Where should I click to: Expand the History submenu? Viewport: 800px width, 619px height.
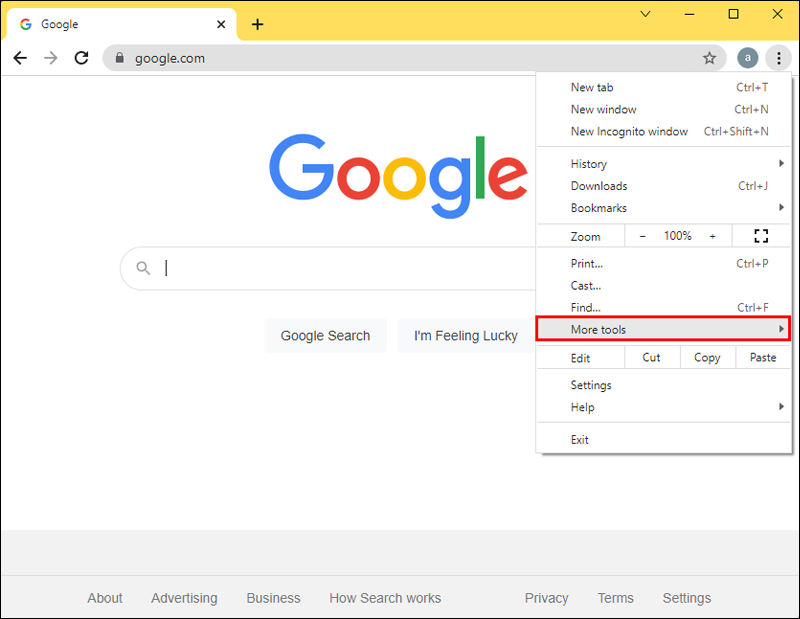pos(663,164)
